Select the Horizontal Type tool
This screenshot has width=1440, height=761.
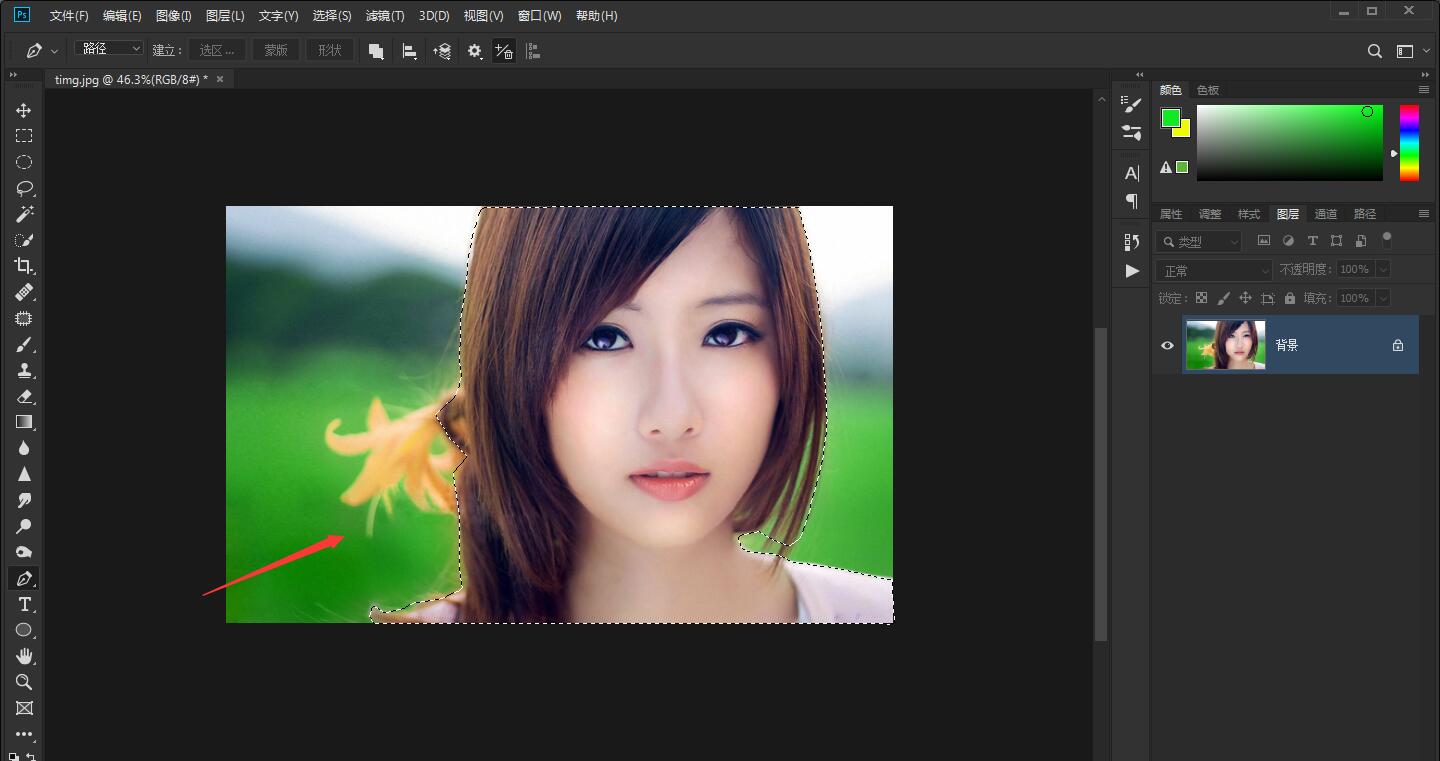pyautogui.click(x=24, y=604)
